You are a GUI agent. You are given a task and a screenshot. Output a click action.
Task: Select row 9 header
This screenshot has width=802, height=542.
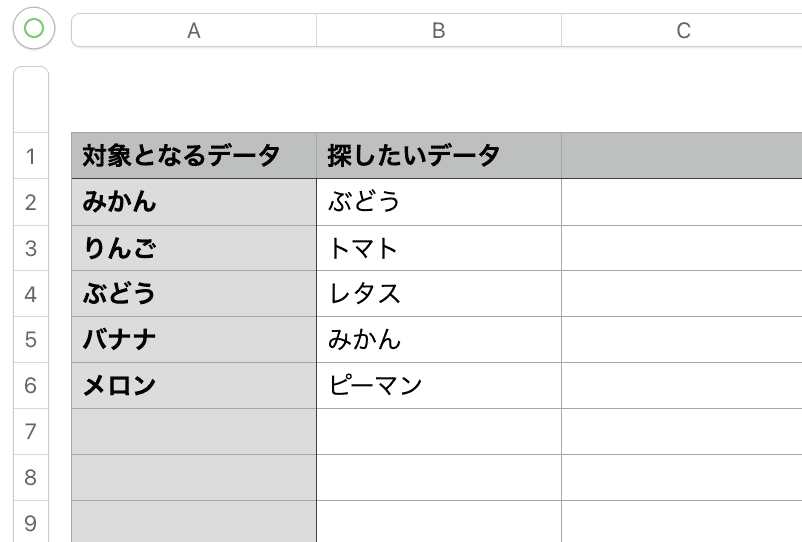31,522
